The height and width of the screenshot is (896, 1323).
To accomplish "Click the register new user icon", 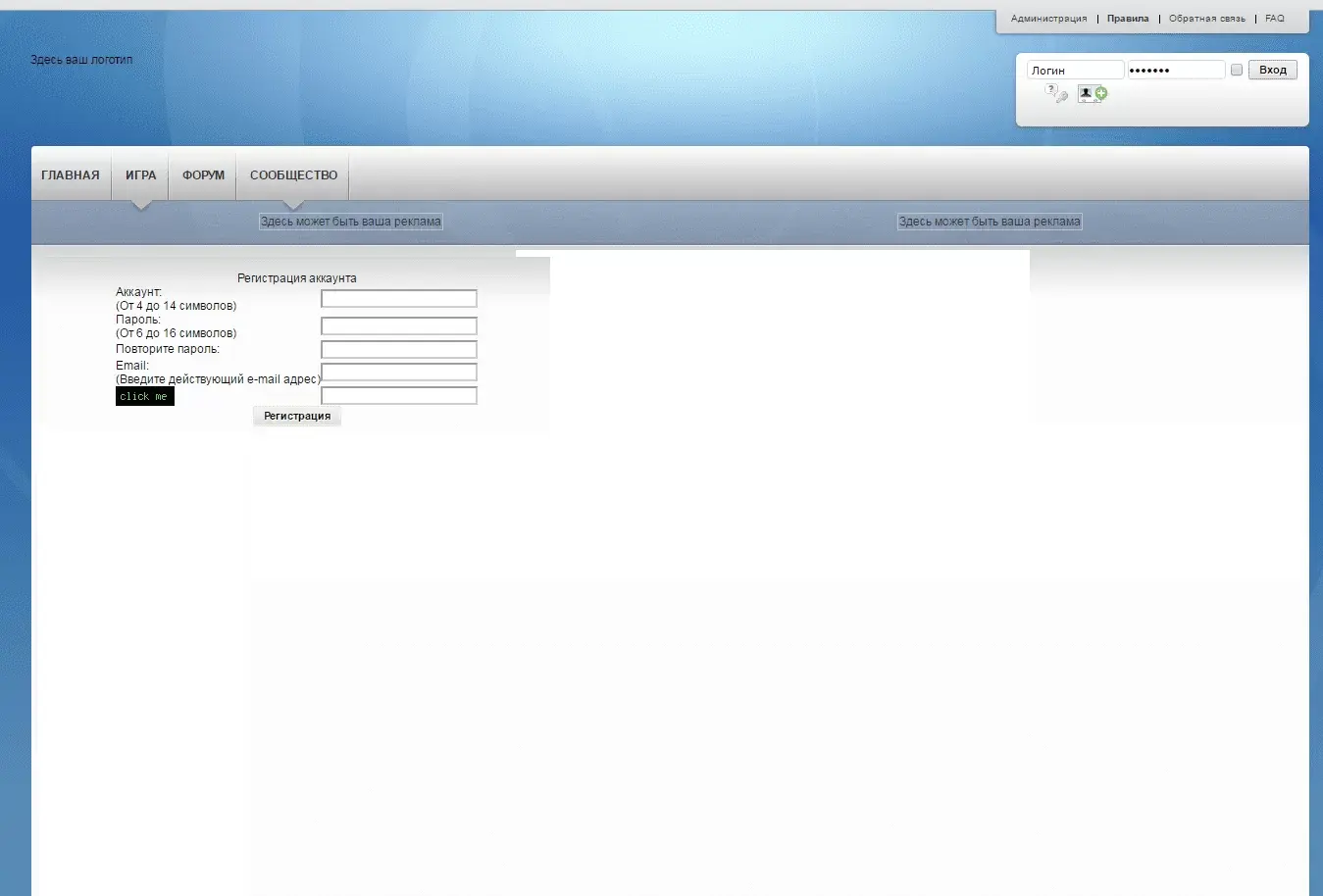I will coord(1093,94).
